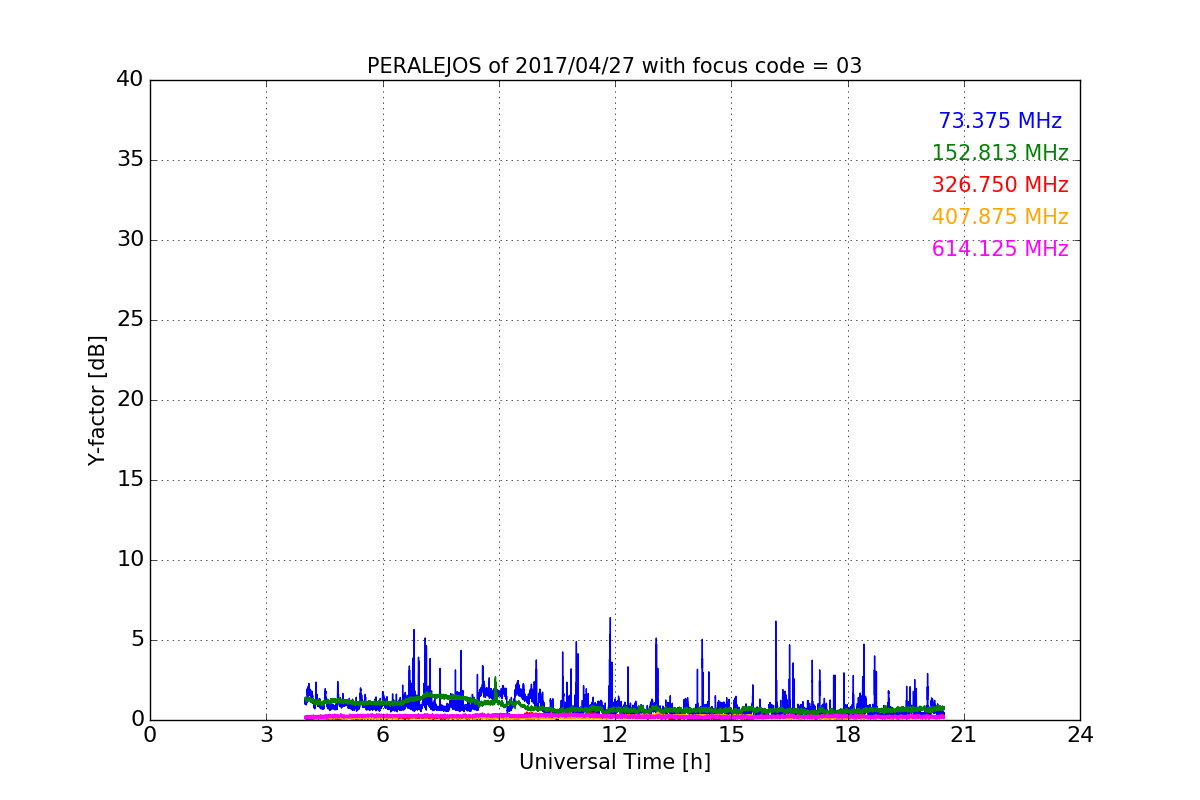Click the y-axis tick label 5
Image resolution: width=1200 pixels, height=800 pixels.
[x=136, y=640]
